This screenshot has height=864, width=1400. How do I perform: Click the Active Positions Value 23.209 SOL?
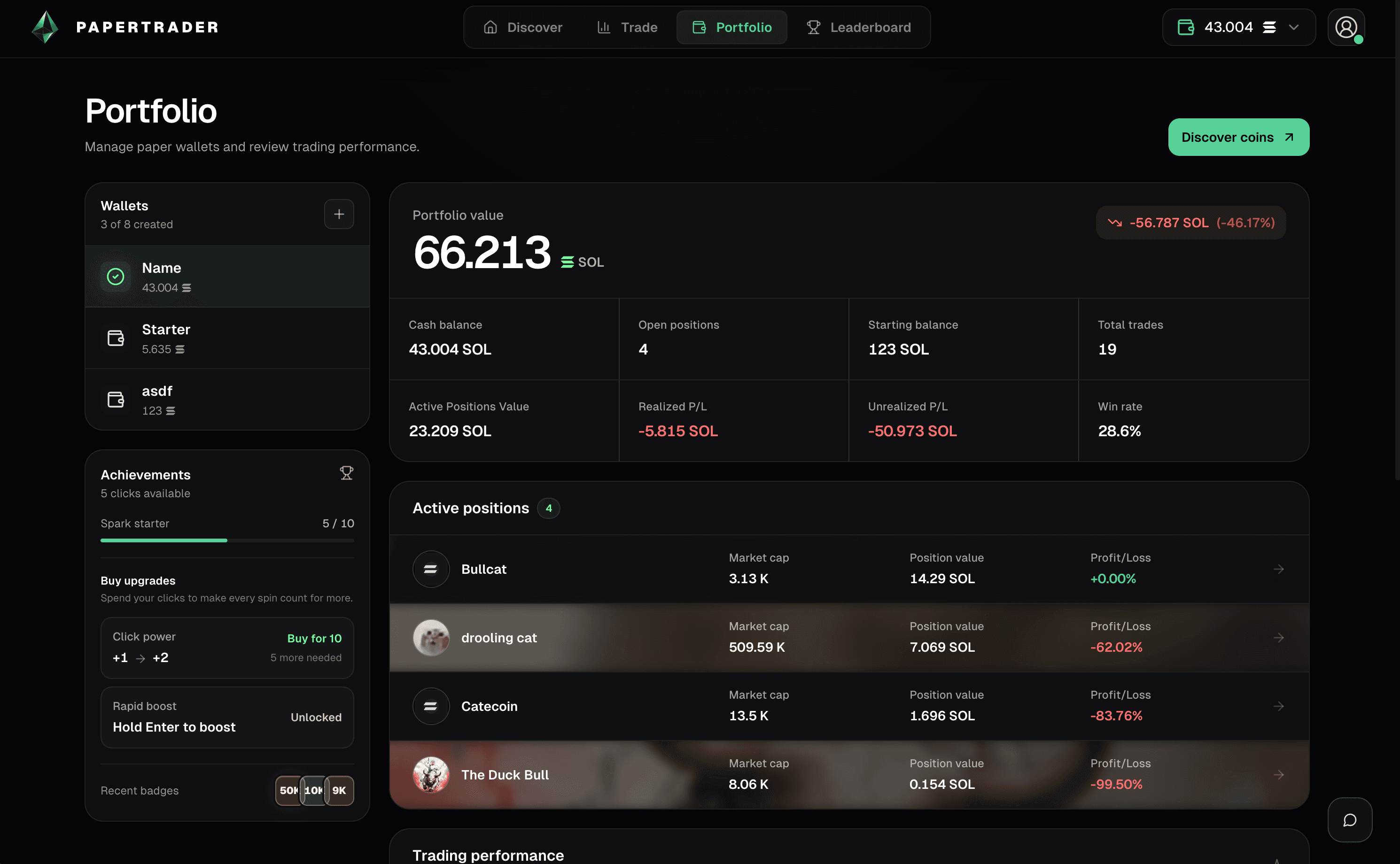click(x=450, y=432)
